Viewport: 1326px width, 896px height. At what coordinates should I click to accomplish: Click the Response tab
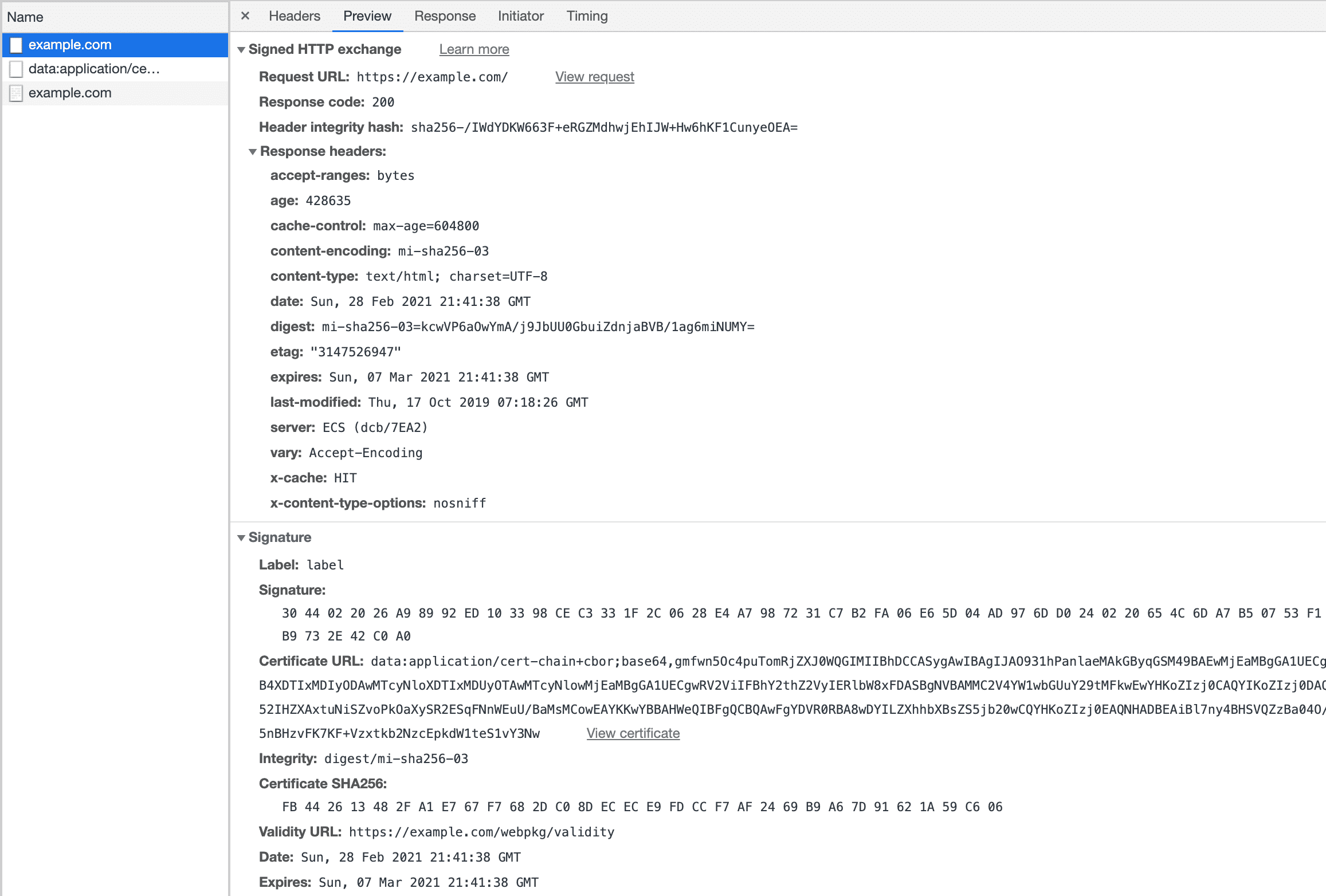click(x=444, y=16)
